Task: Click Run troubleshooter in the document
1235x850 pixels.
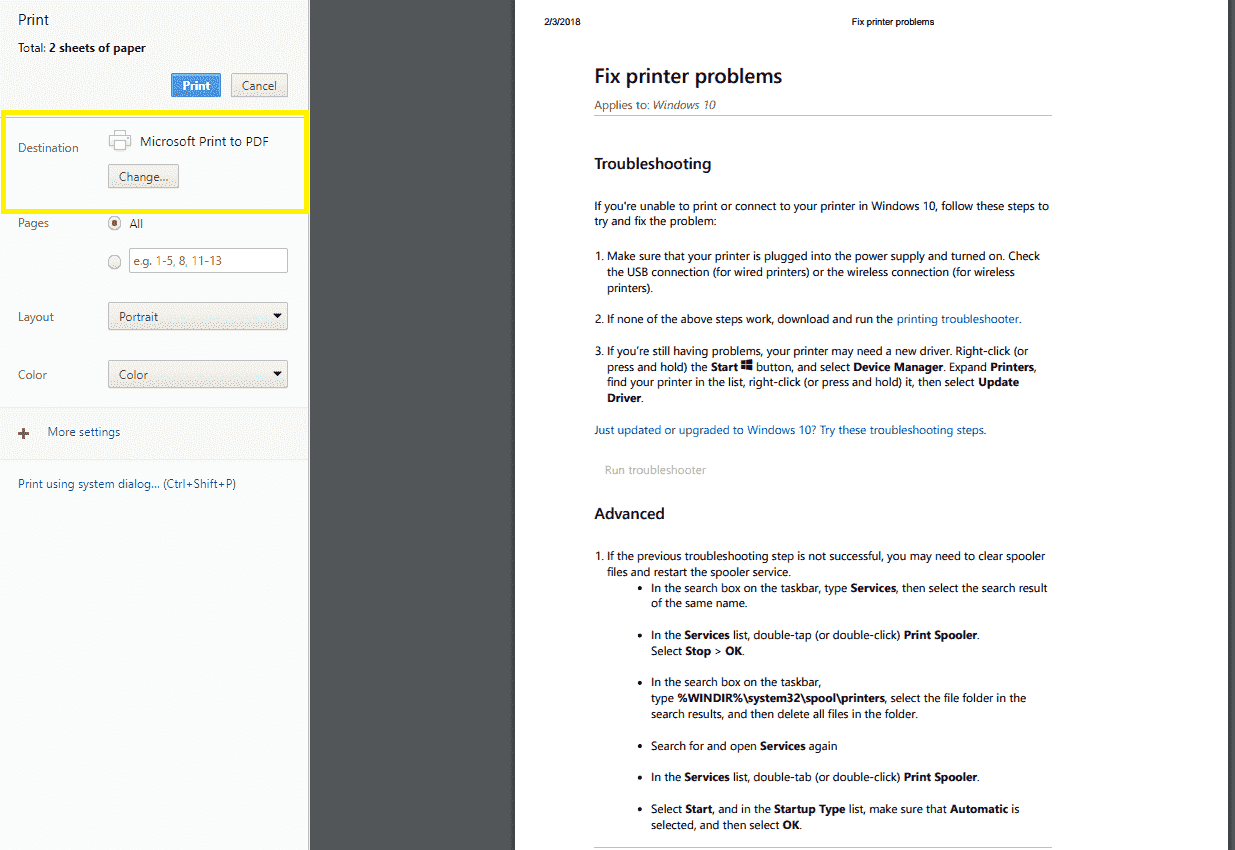Action: [x=654, y=469]
